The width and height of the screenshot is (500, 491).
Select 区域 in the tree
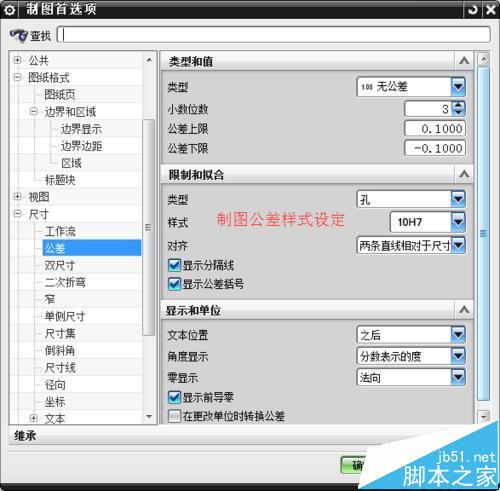(x=71, y=163)
